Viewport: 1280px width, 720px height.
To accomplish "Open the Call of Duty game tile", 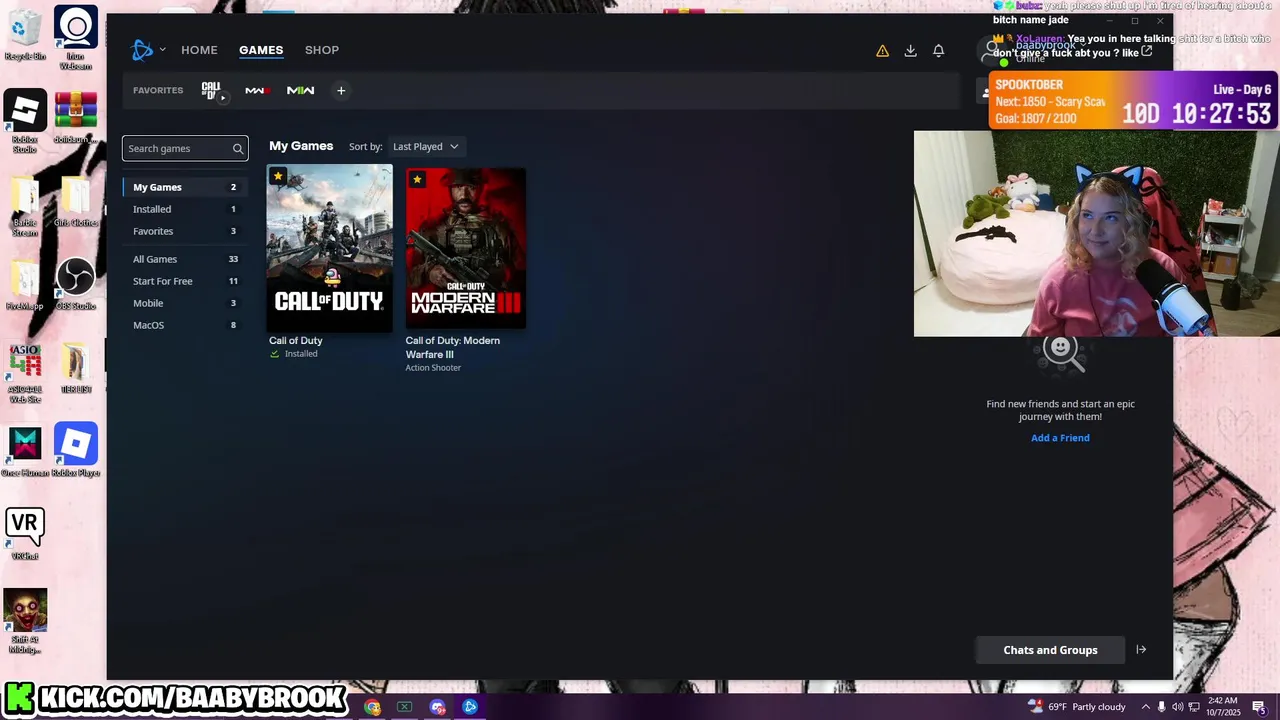I will 329,248.
